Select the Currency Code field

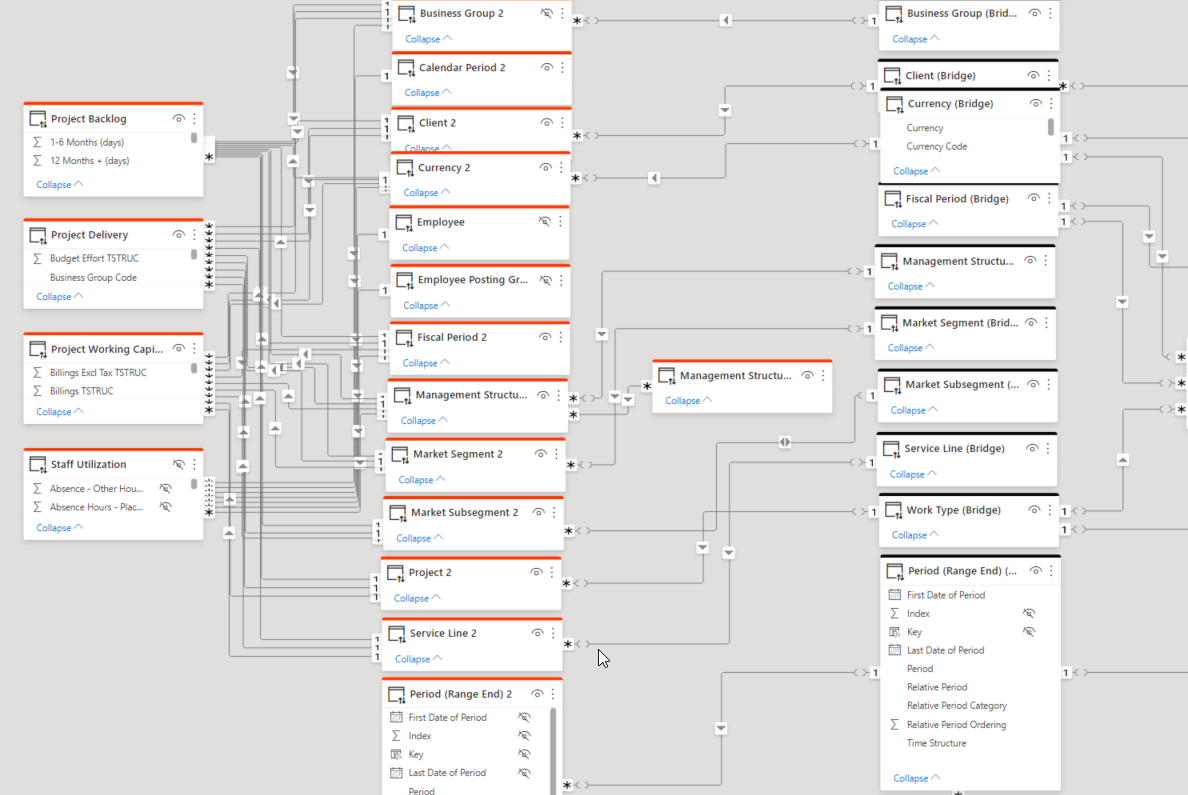point(936,147)
